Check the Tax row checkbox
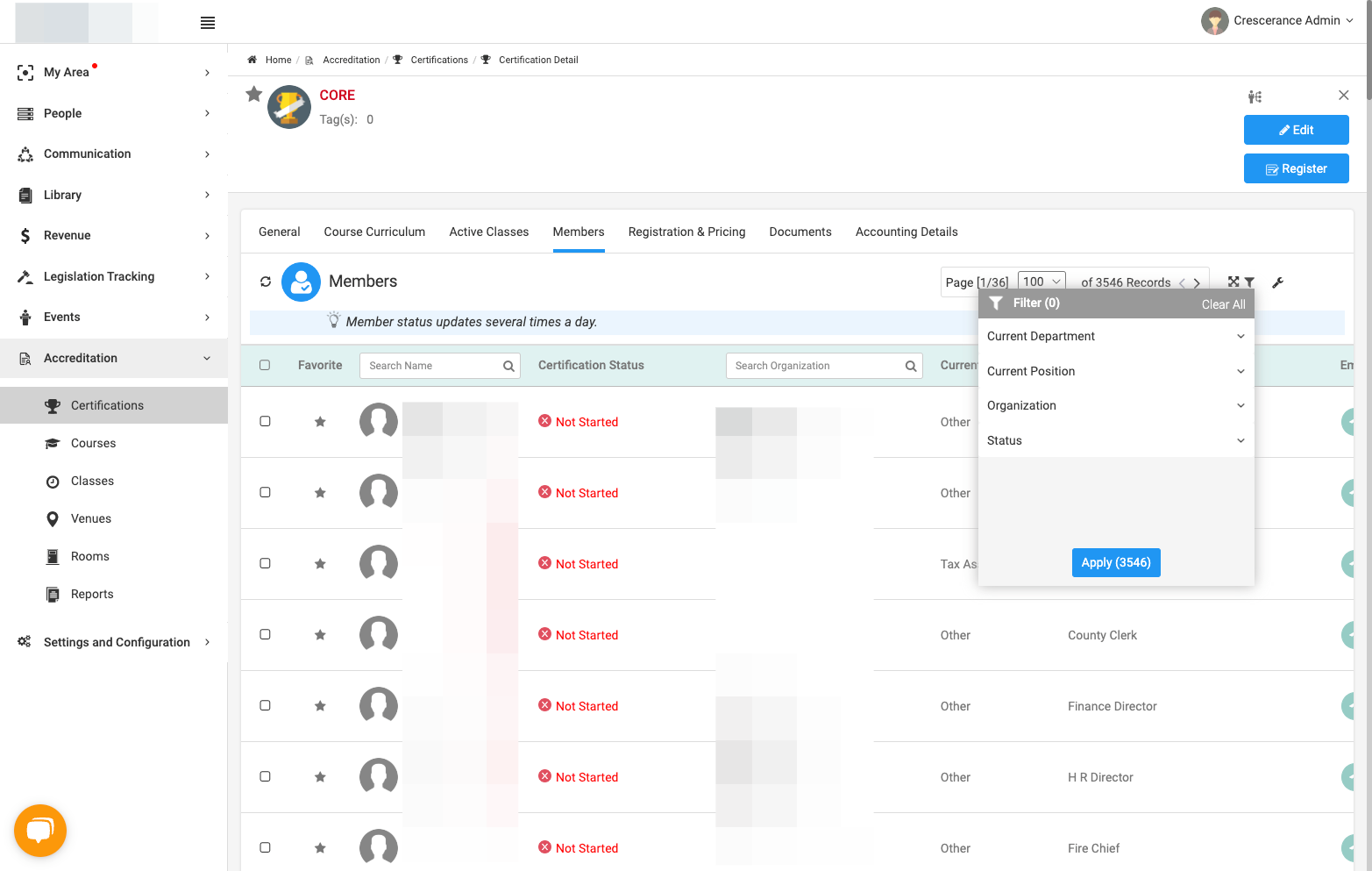The width and height of the screenshot is (1372, 871). pos(265,563)
